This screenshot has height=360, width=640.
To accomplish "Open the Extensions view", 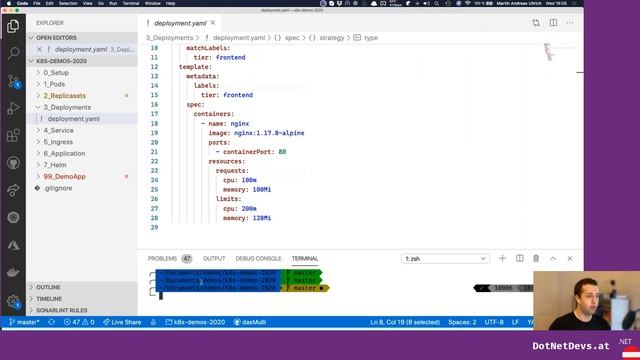I will [x=13, y=136].
